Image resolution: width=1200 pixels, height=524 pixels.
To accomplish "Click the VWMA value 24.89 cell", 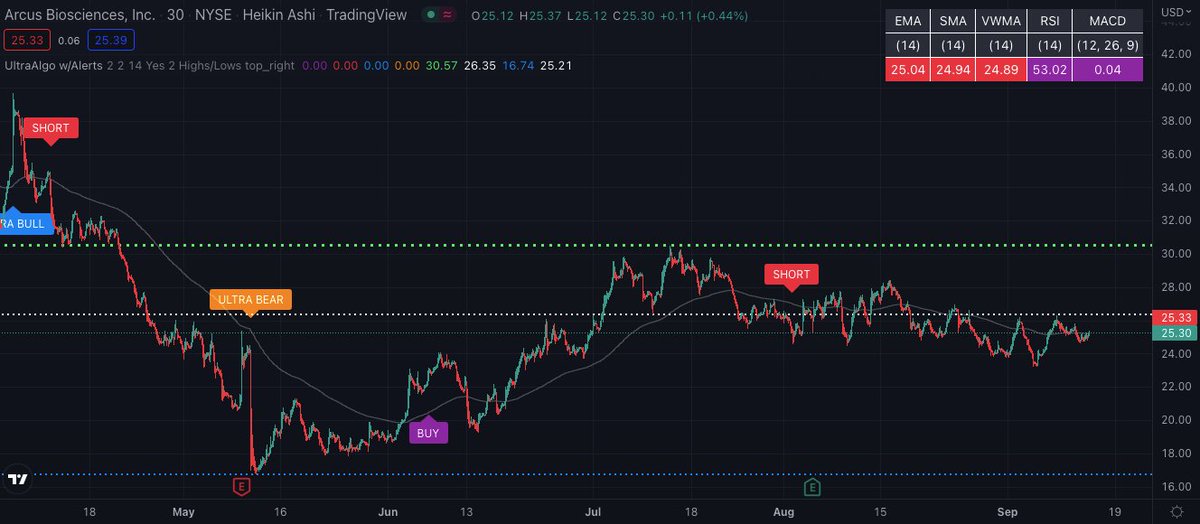I will tap(1002, 70).
